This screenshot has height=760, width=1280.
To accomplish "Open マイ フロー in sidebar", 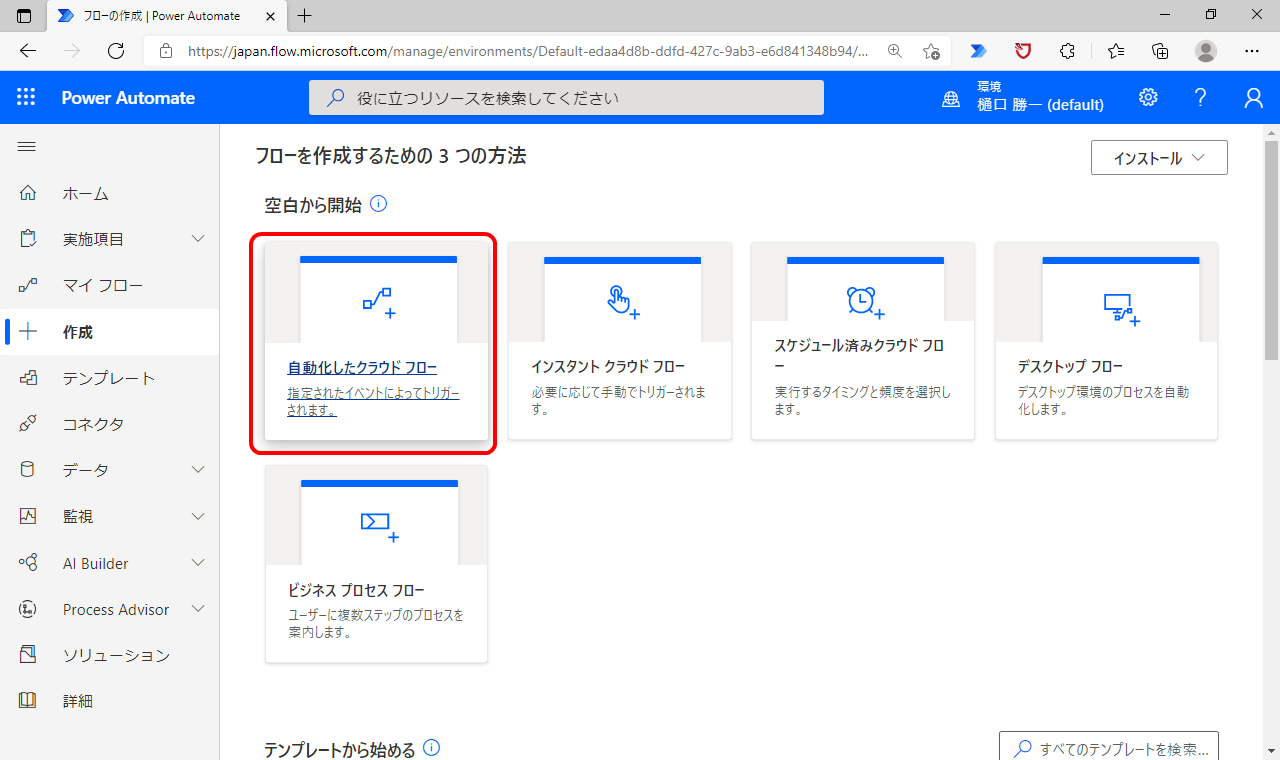I will coord(103,285).
